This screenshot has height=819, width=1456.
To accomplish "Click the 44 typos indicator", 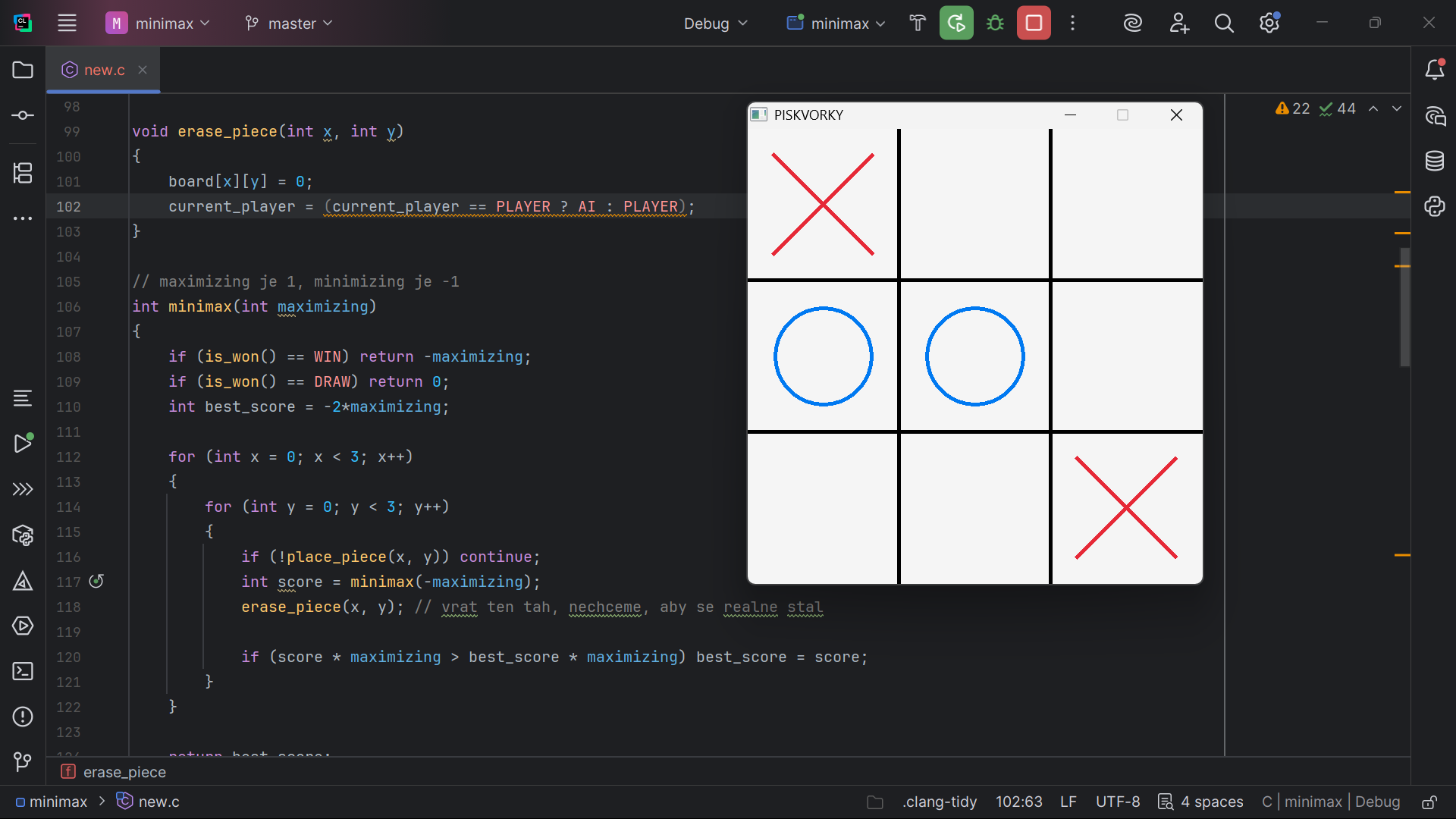I will pyautogui.click(x=1337, y=108).
